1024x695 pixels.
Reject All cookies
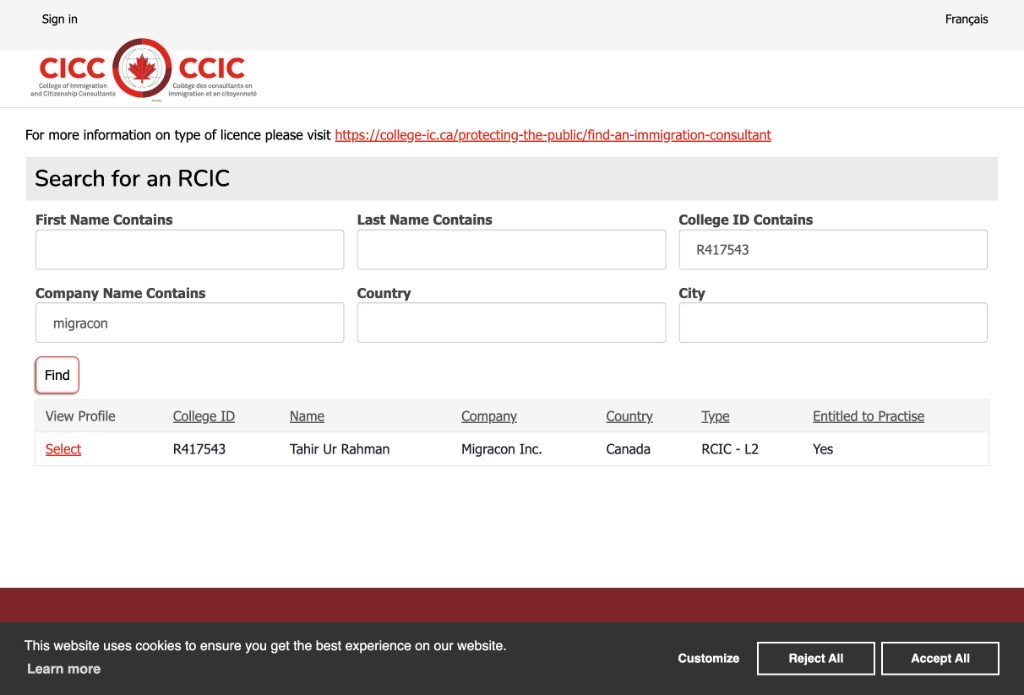point(816,658)
